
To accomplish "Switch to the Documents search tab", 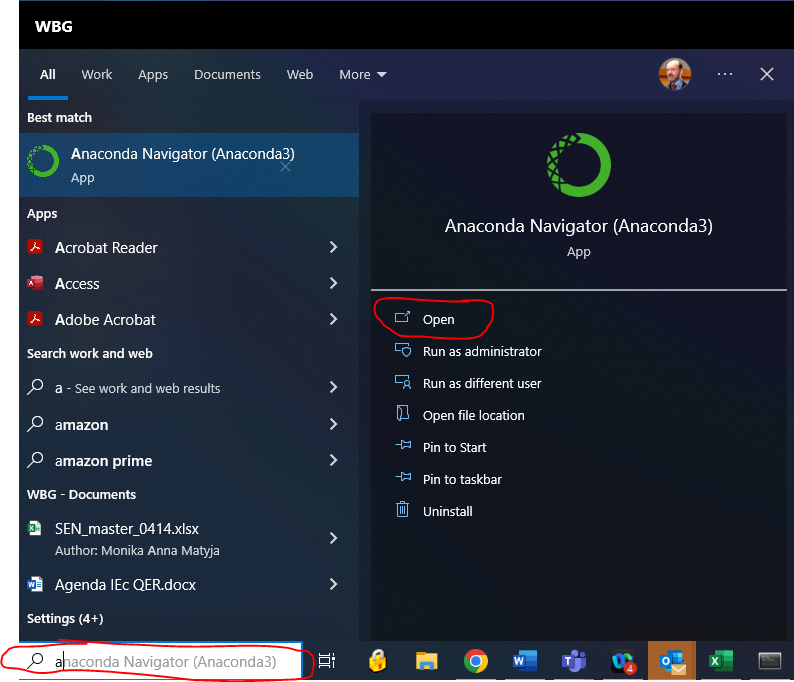I will [227, 74].
